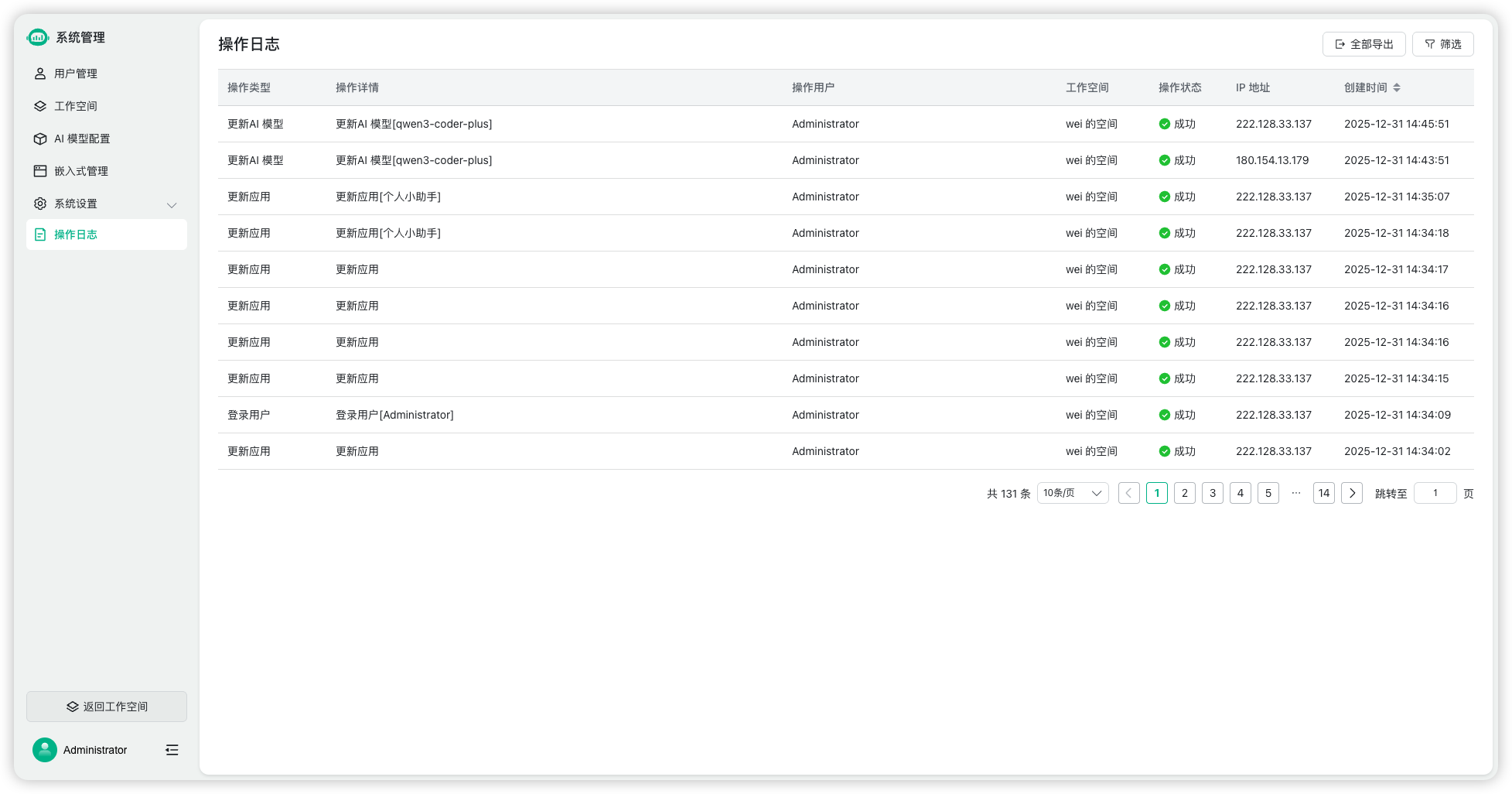Viewport: 1512px width, 794px height.
Task: Click 返回工作空间 button at sidebar bottom
Action: tap(107, 707)
